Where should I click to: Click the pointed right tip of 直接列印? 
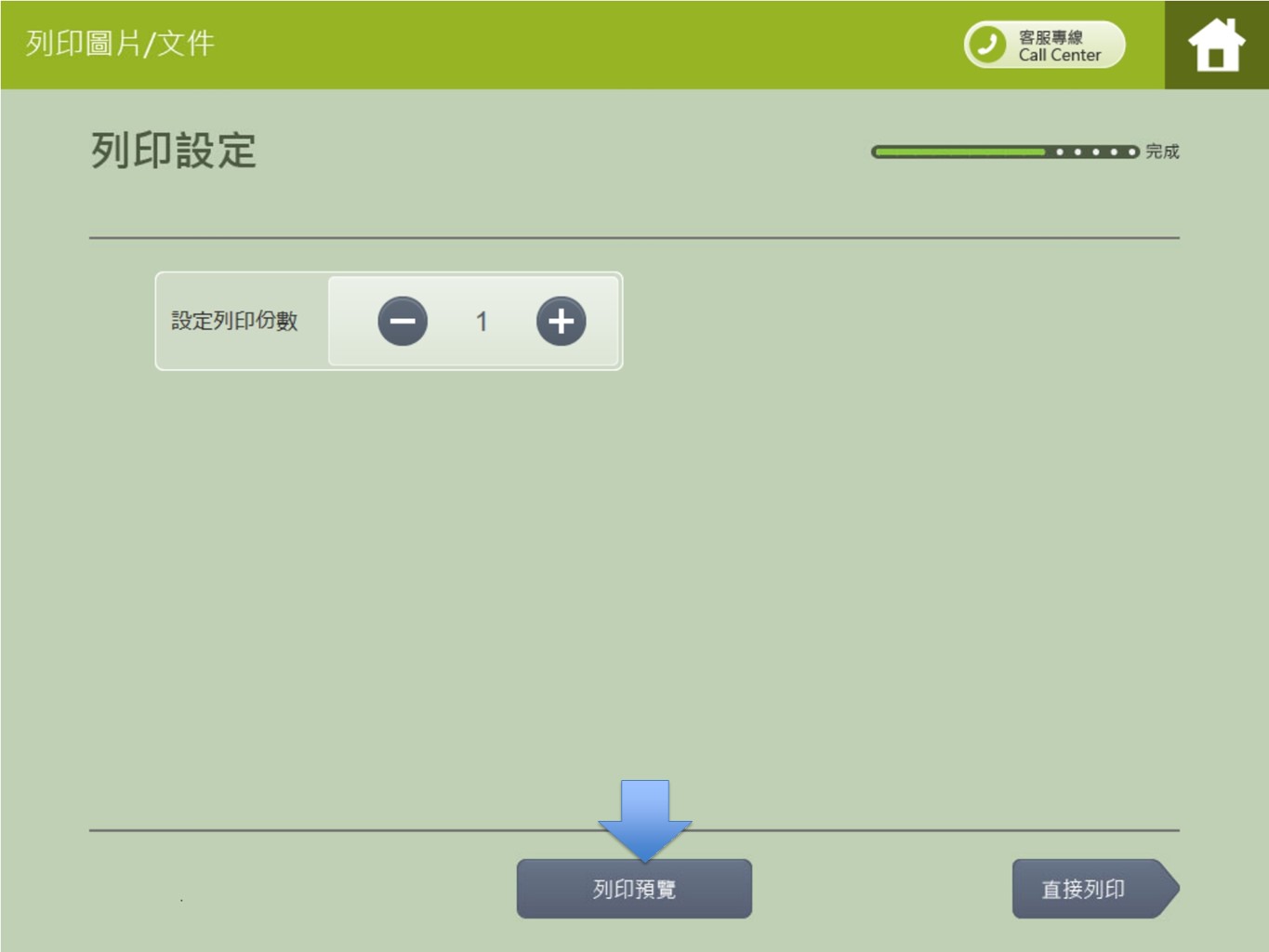[x=1169, y=889]
